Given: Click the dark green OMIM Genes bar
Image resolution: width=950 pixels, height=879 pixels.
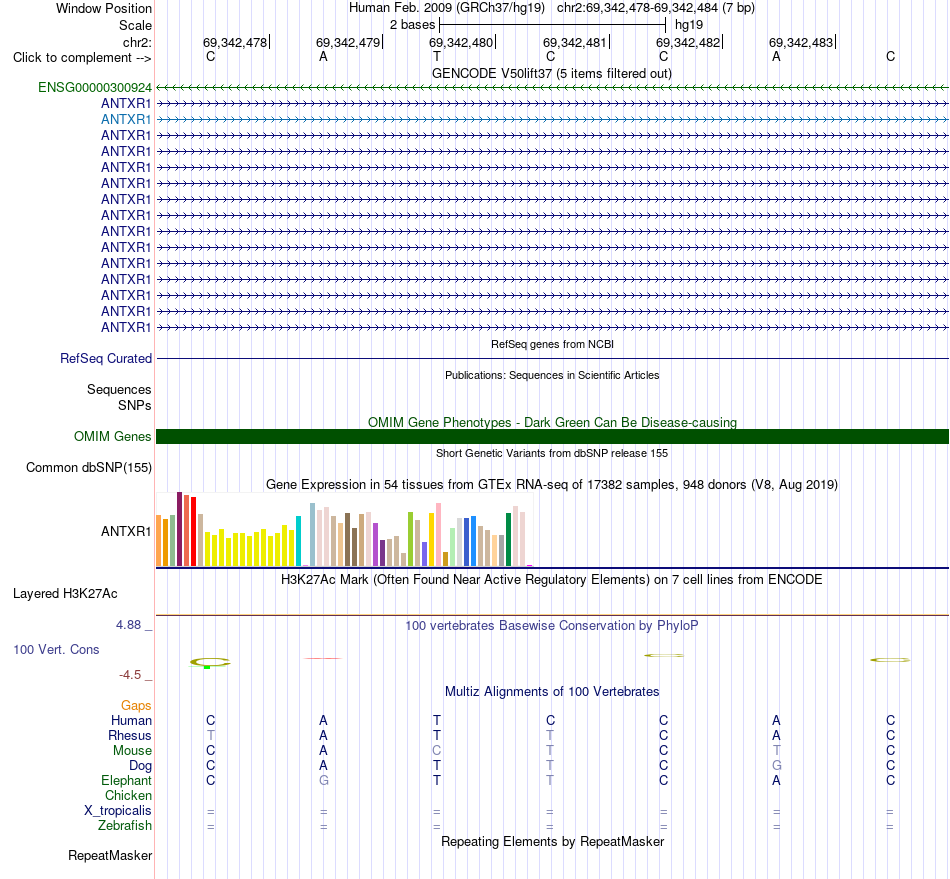Looking at the screenshot, I should click(552, 436).
